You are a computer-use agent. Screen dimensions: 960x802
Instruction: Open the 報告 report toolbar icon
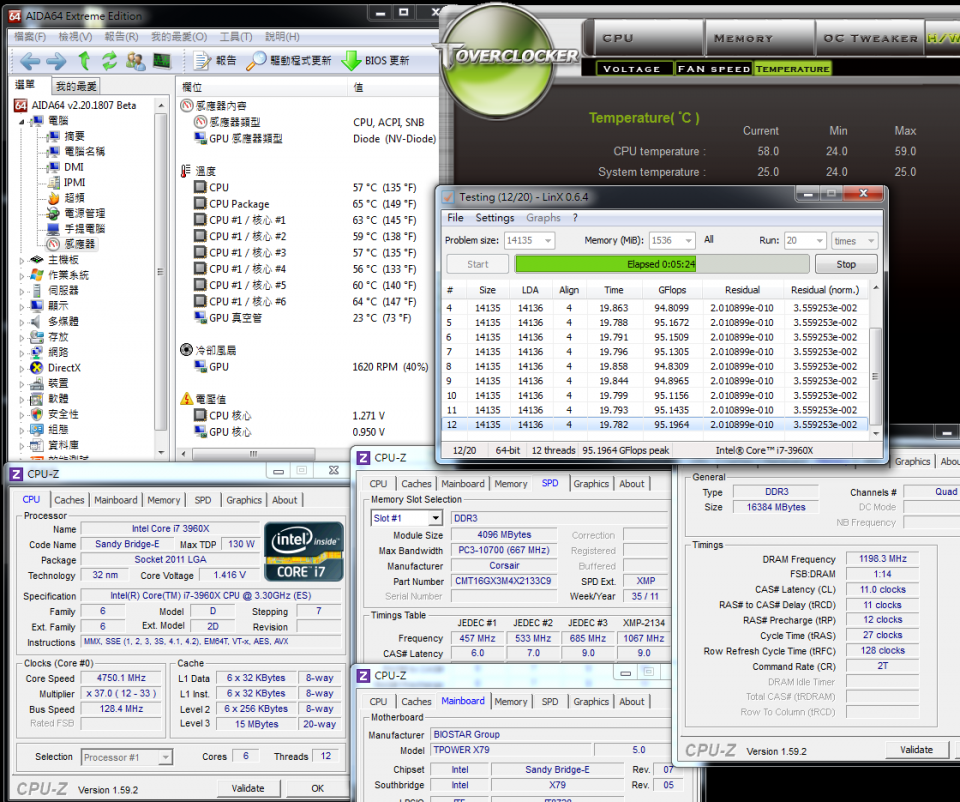pyautogui.click(x=203, y=61)
